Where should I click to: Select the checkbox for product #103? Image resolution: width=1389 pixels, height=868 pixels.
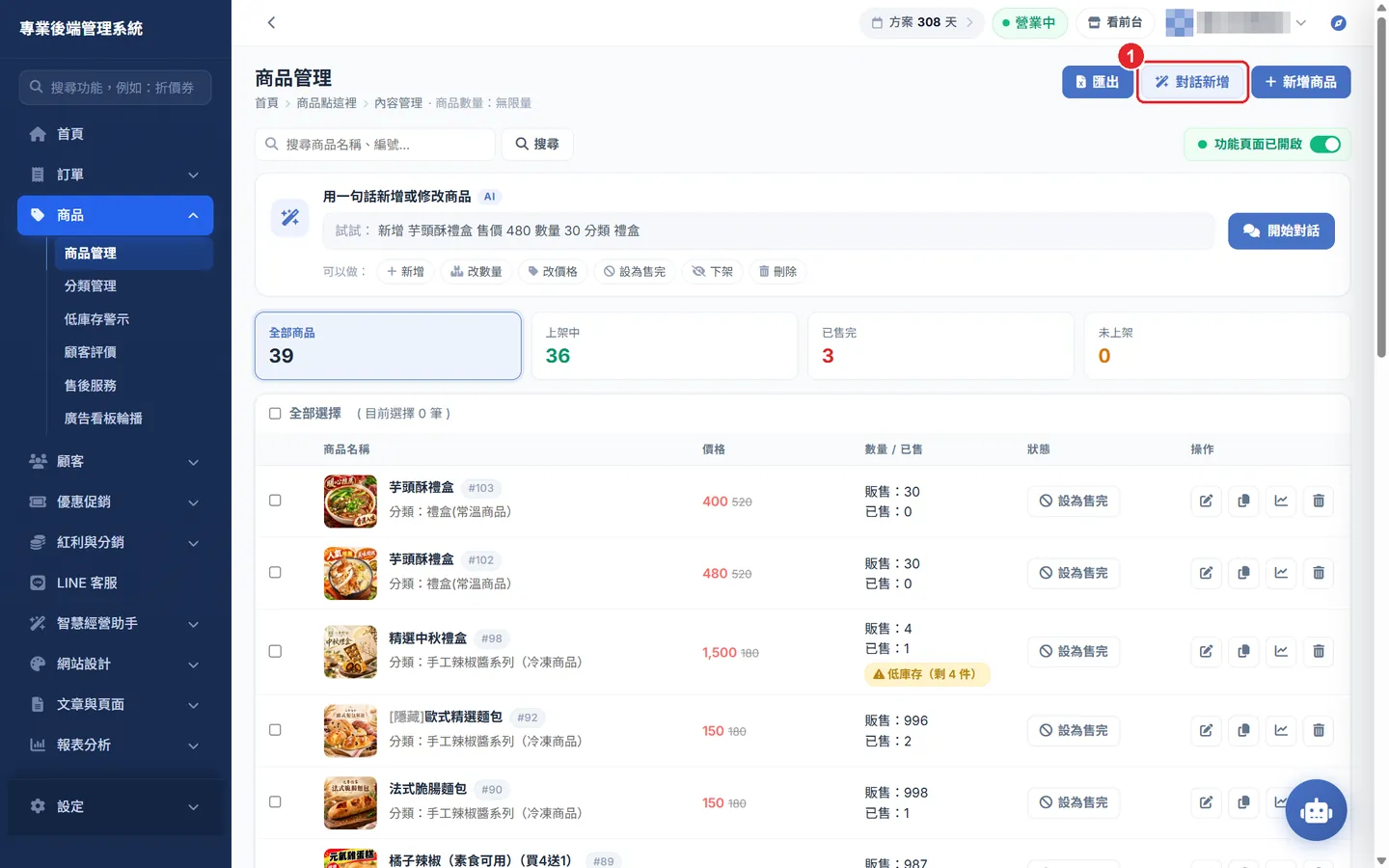[275, 501]
